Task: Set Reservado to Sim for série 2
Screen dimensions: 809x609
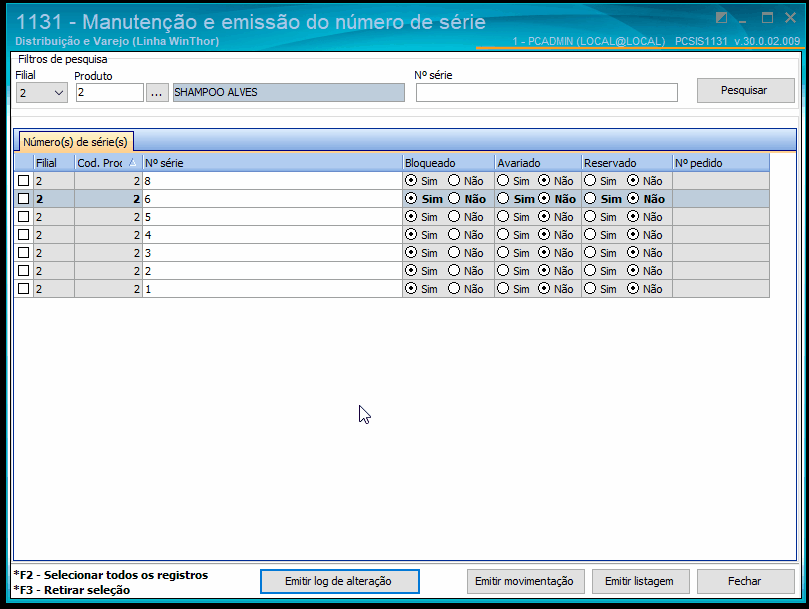Action: click(x=590, y=271)
